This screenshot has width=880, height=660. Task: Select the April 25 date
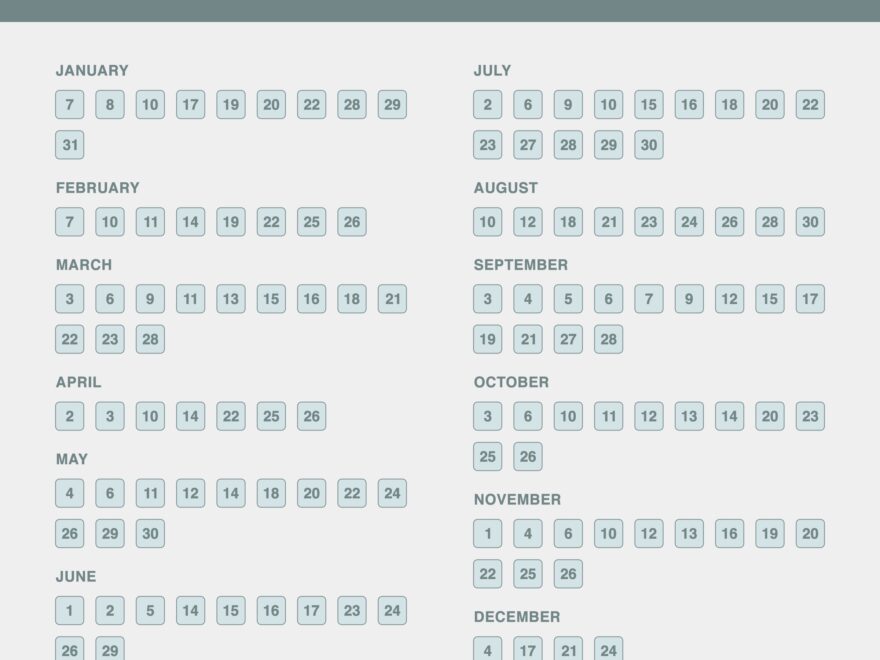click(271, 416)
